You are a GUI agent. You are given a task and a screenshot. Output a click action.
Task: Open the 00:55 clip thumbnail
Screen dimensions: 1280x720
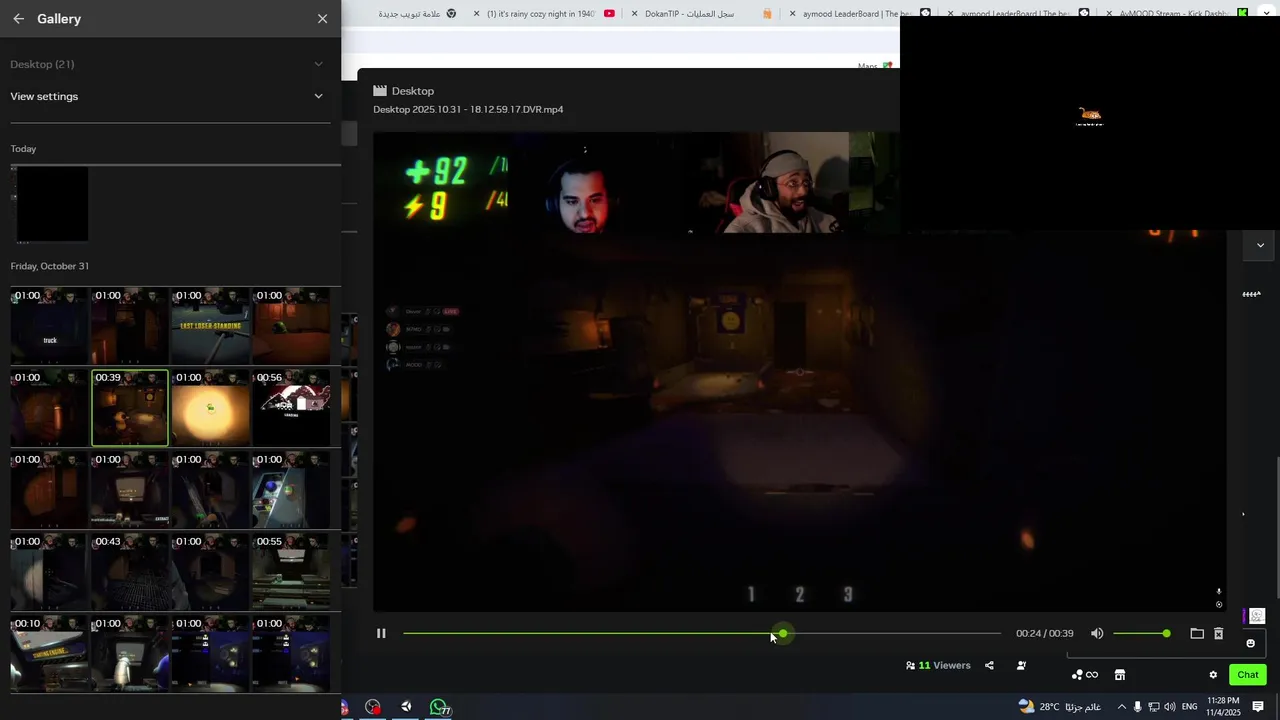click(x=291, y=572)
